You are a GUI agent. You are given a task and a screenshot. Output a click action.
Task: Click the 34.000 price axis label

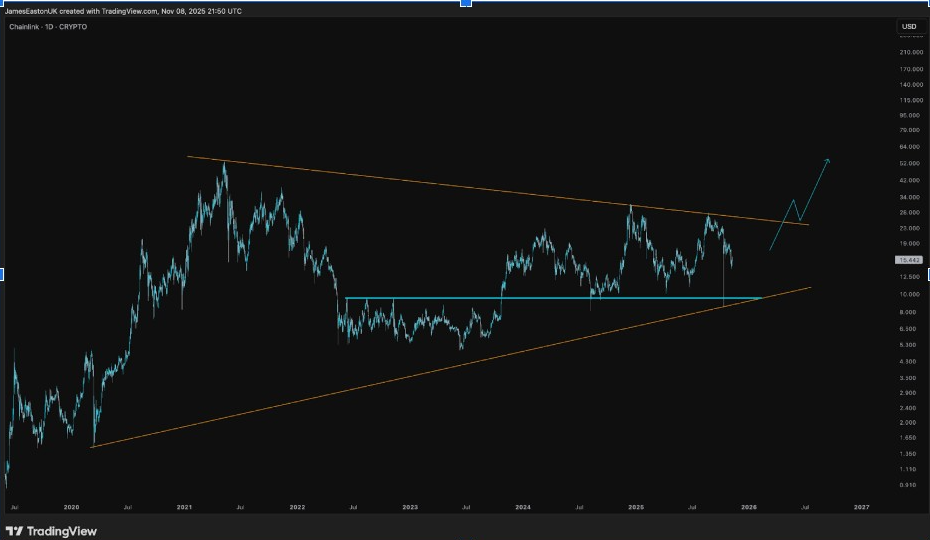(911, 197)
